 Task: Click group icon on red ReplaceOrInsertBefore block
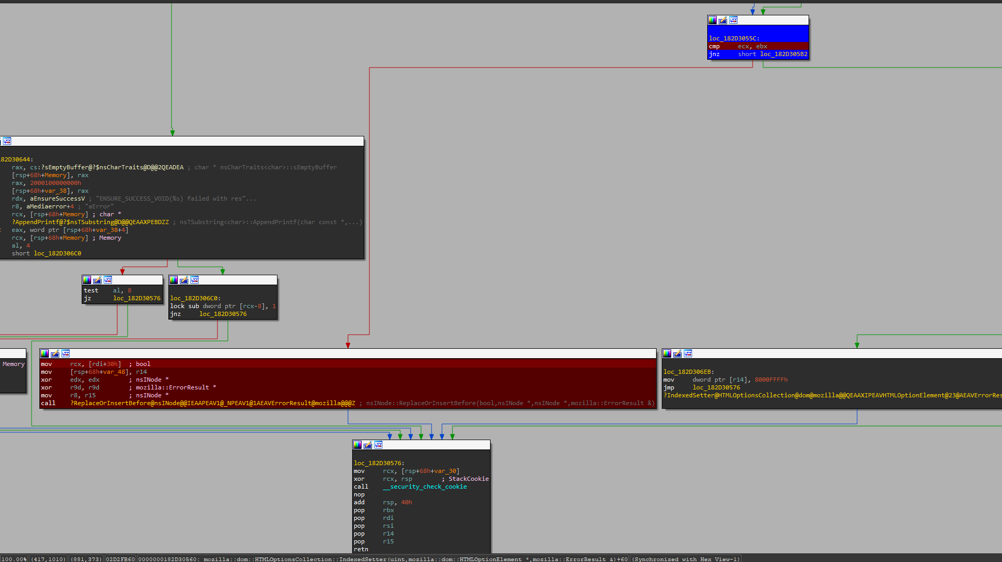[65, 354]
